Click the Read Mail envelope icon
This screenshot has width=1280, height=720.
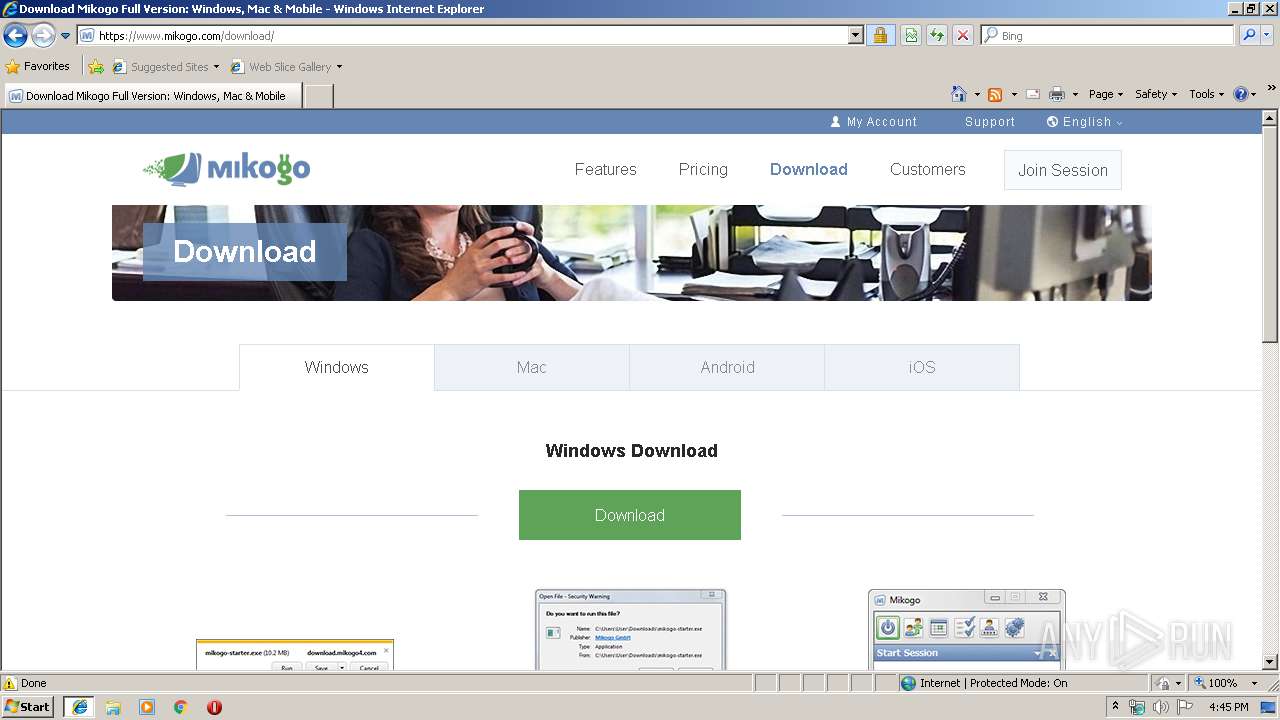(1033, 94)
